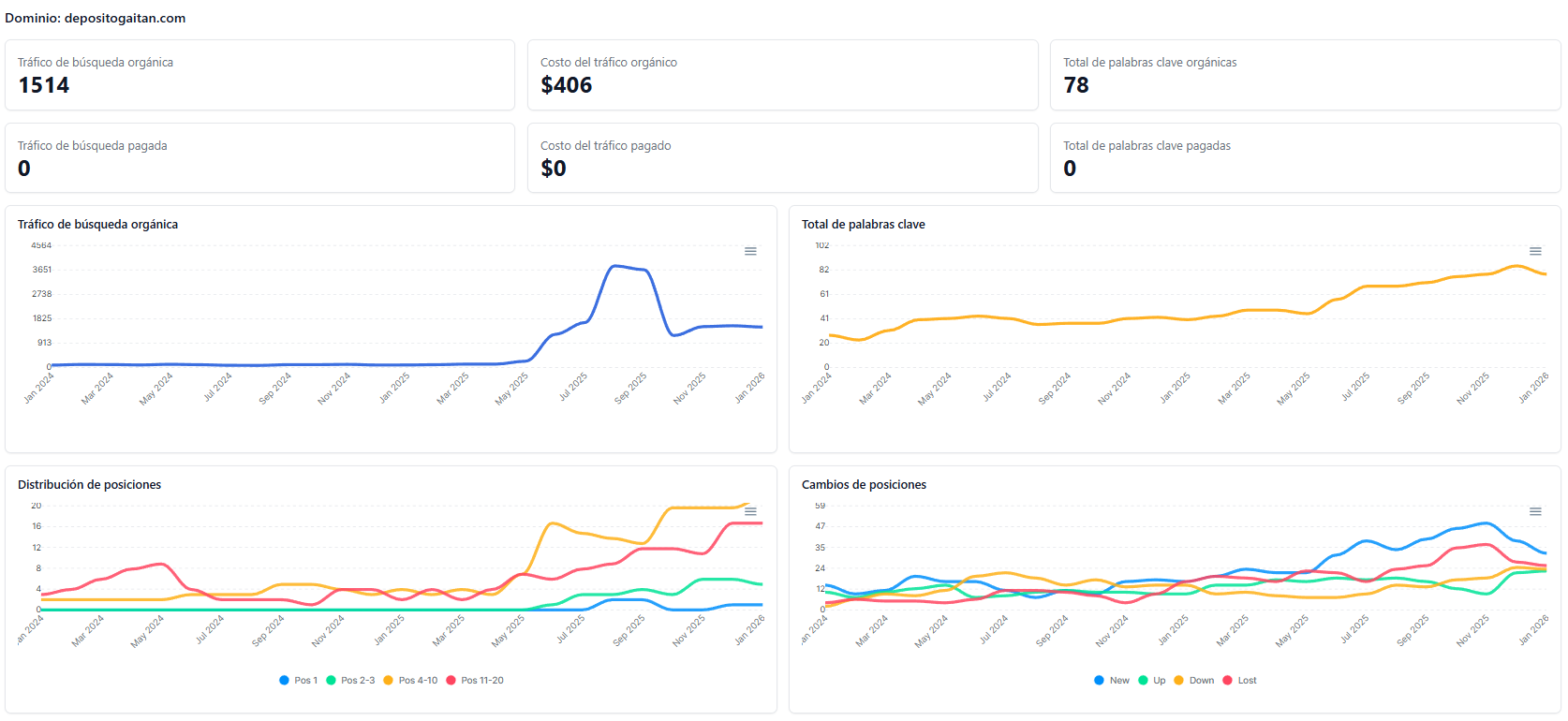Hide the Lost series in legend

1239,681
